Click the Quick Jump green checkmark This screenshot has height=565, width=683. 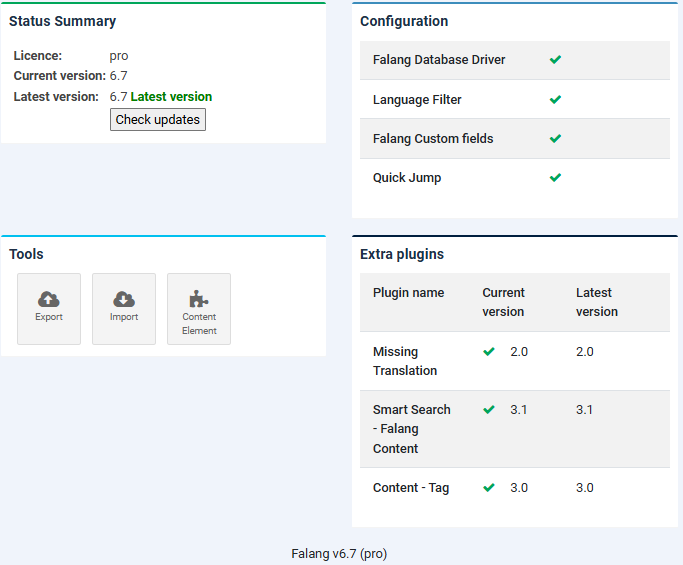(555, 178)
